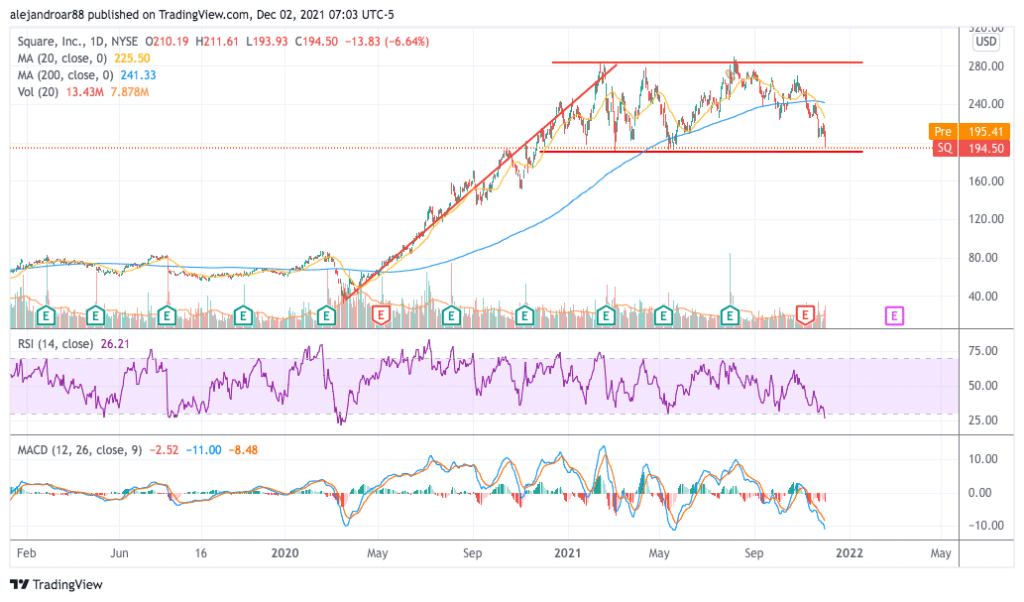1024x602 pixels.
Task: Click the close value C194.50
Action: pos(316,41)
